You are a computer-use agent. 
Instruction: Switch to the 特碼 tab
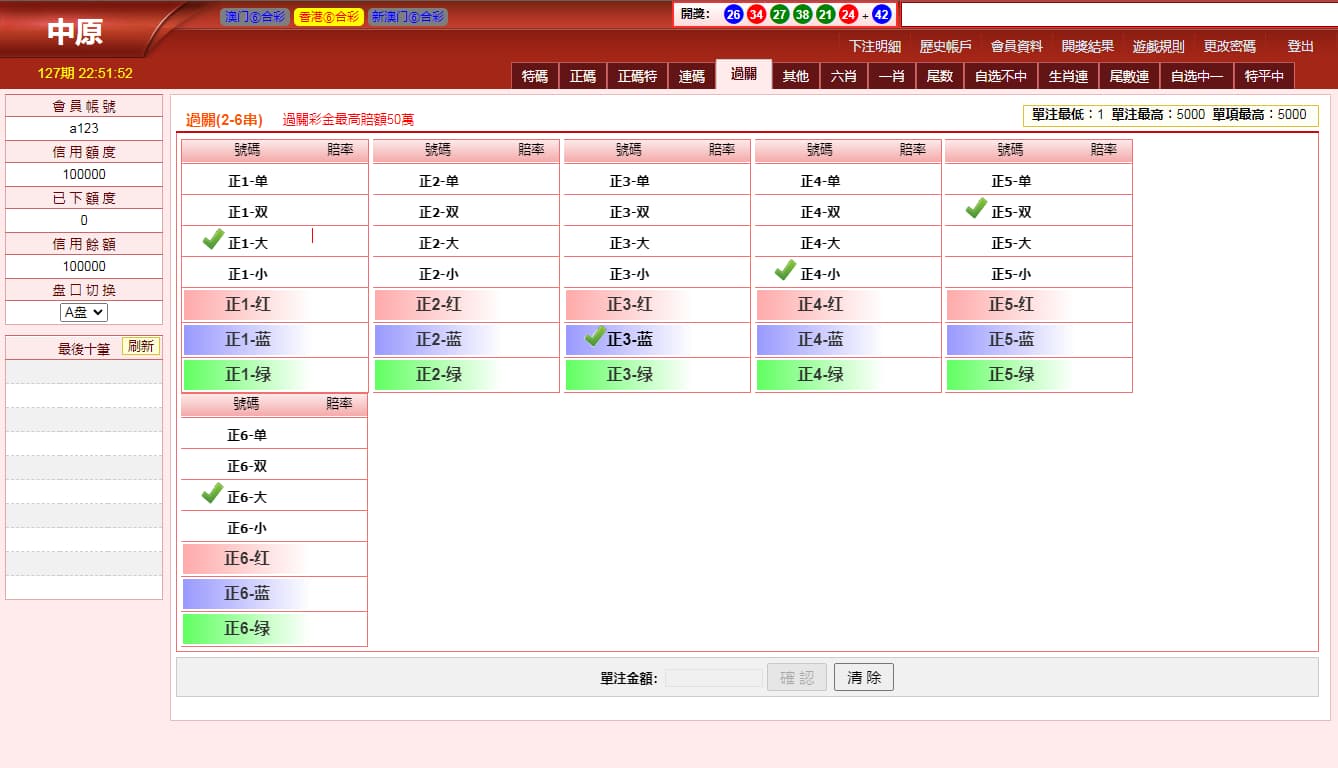535,76
